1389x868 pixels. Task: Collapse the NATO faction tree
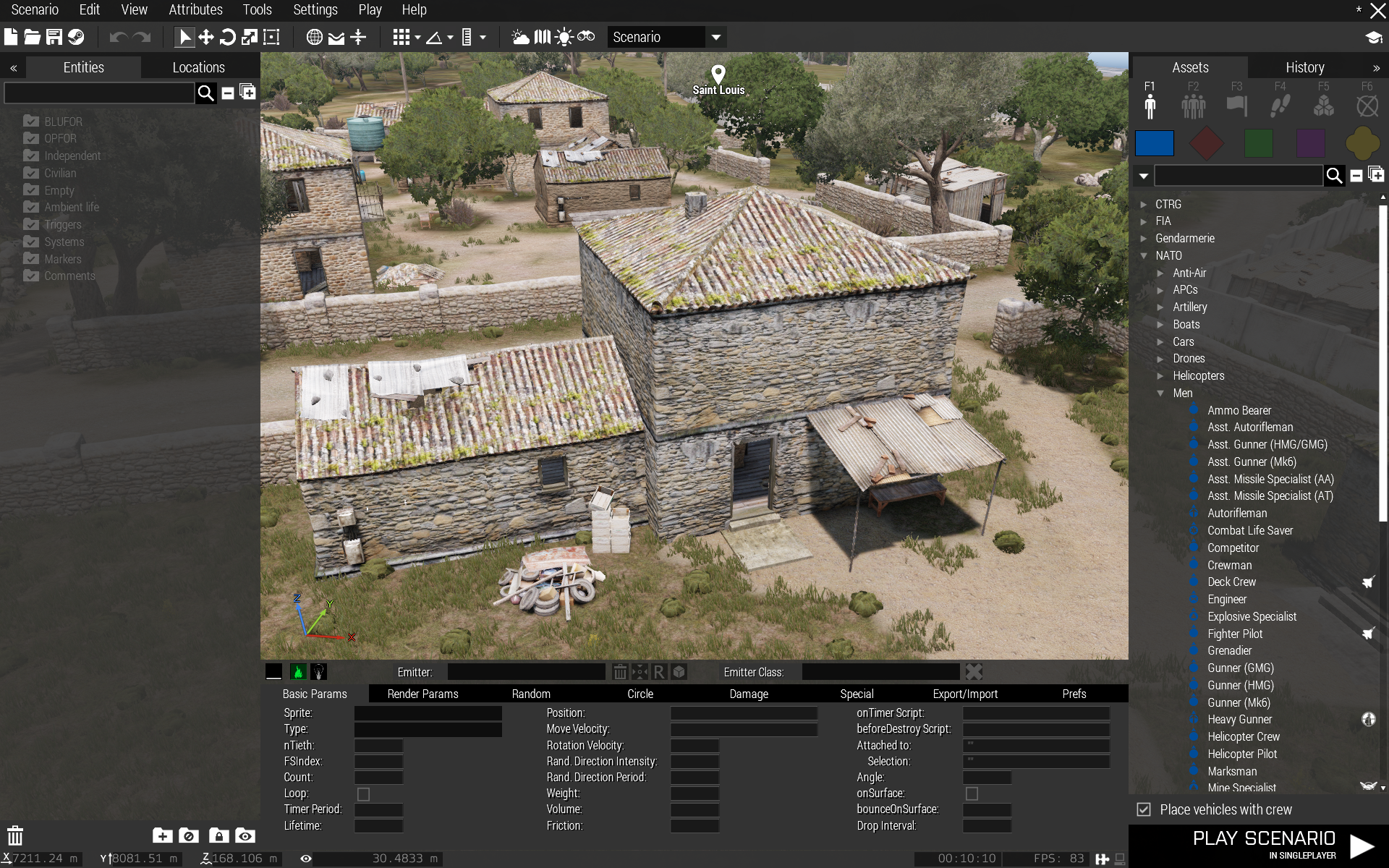point(1144,255)
